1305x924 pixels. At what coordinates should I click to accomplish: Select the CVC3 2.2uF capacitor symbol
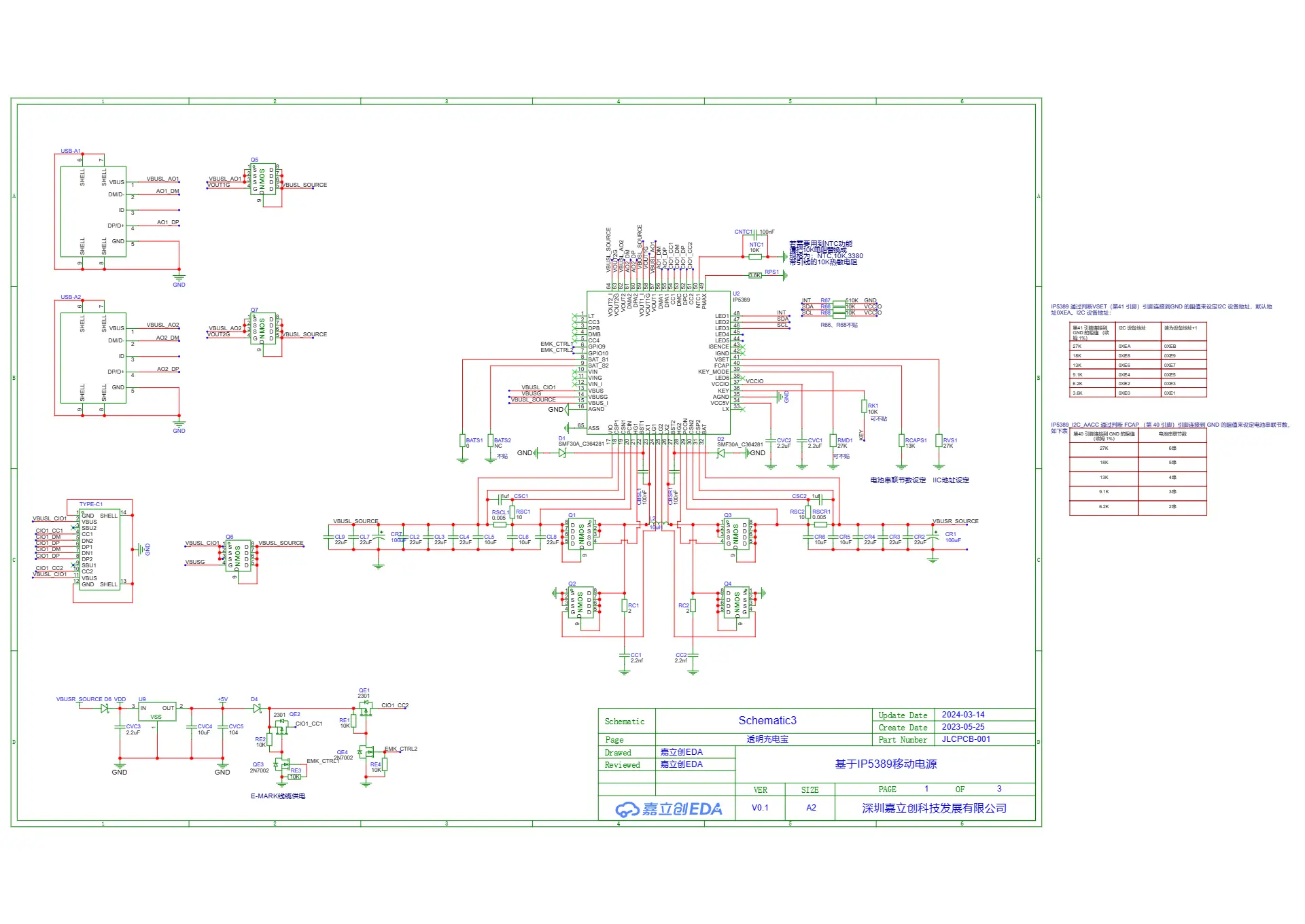pos(120,726)
